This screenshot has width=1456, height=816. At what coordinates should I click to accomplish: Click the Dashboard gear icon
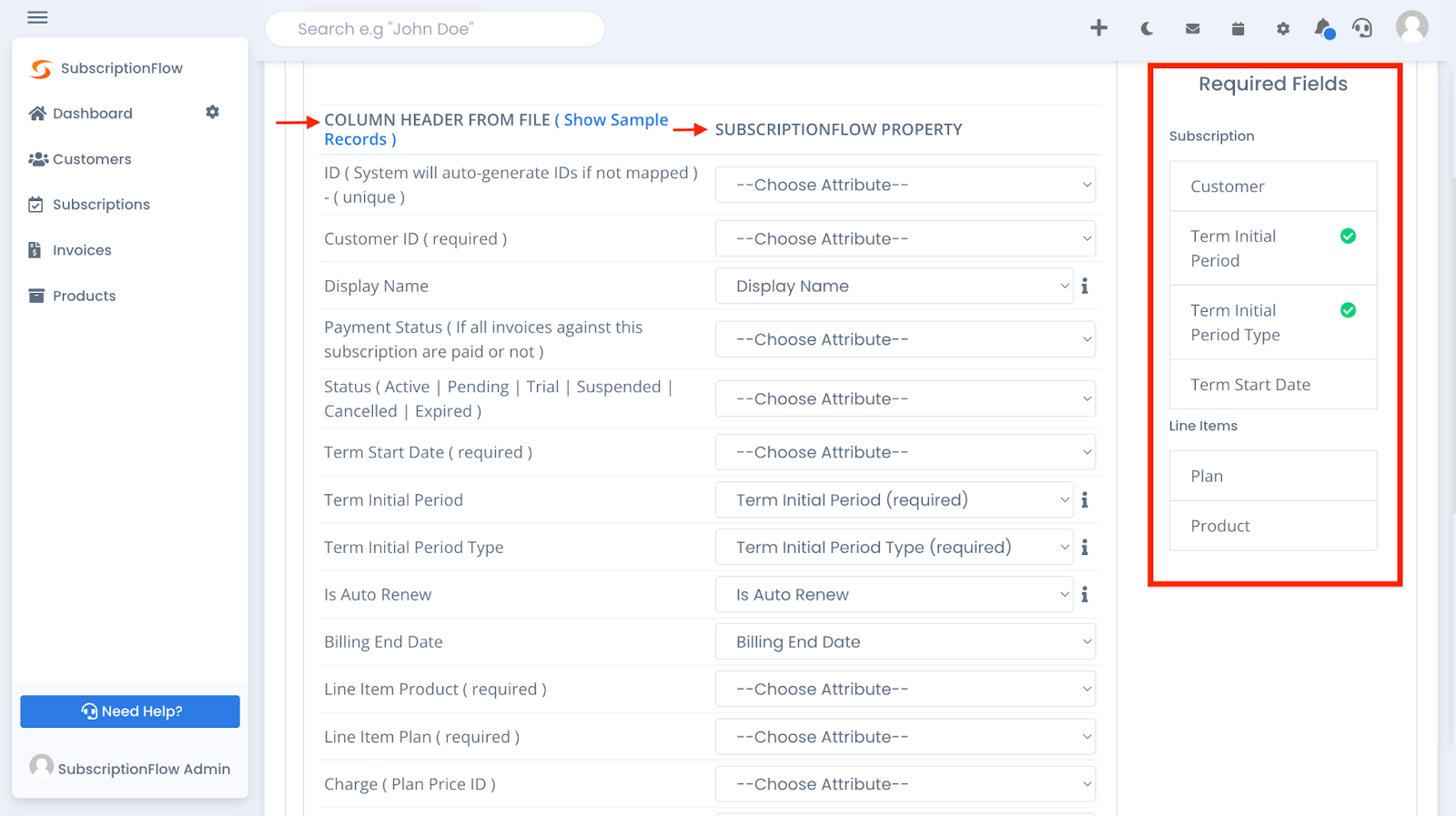[212, 112]
